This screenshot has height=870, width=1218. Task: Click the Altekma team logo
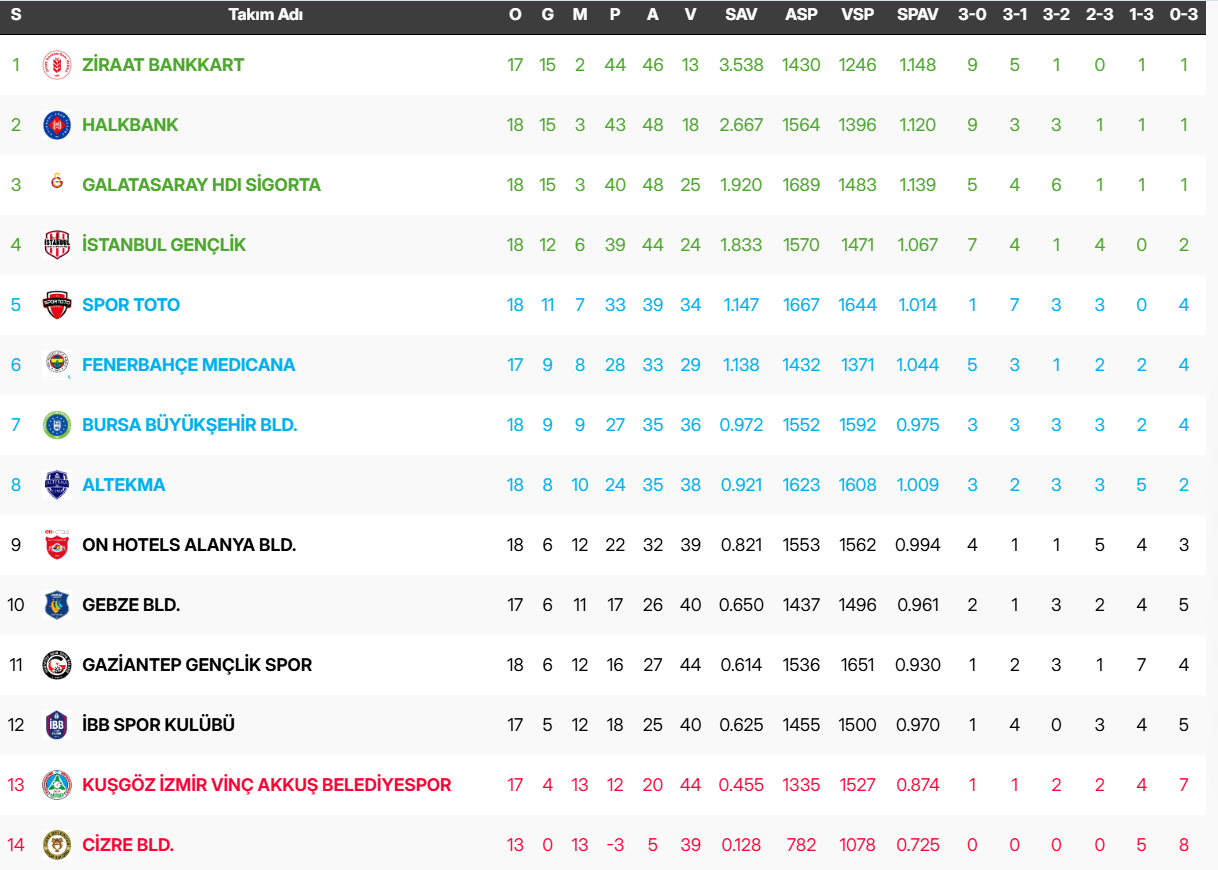point(57,485)
